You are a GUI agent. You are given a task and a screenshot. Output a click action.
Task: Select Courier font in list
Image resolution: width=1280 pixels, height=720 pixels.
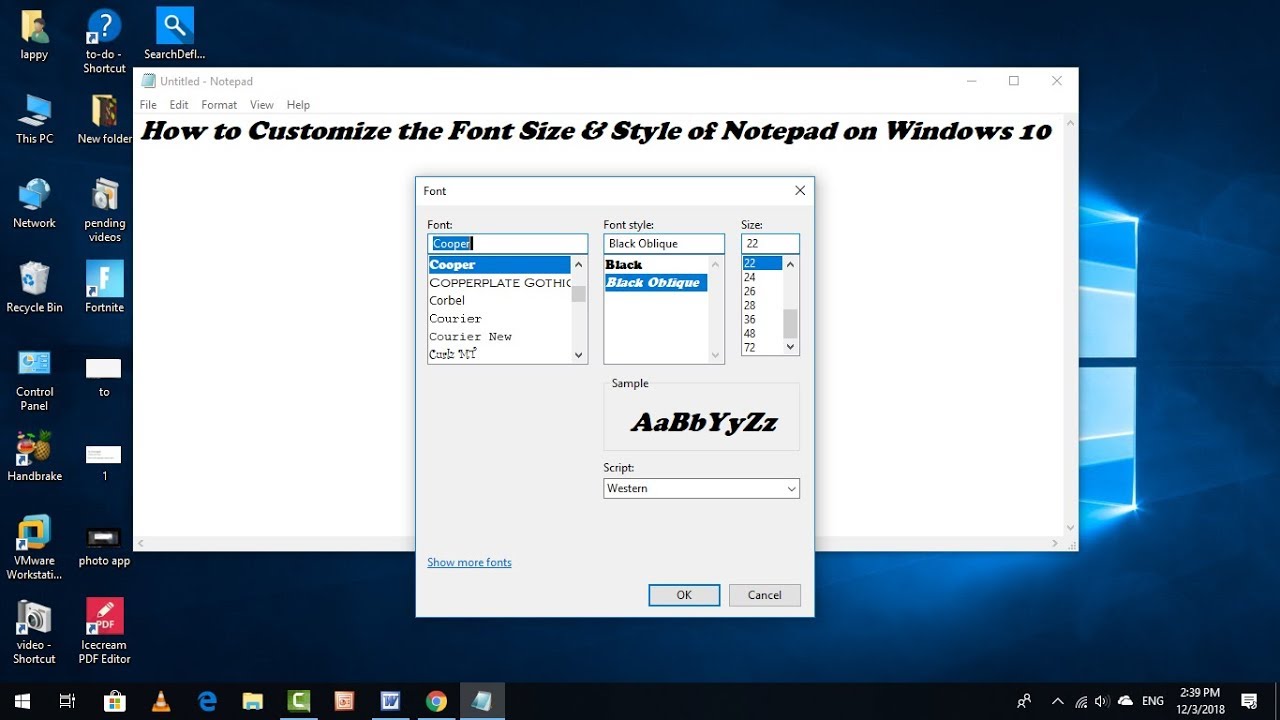point(499,318)
